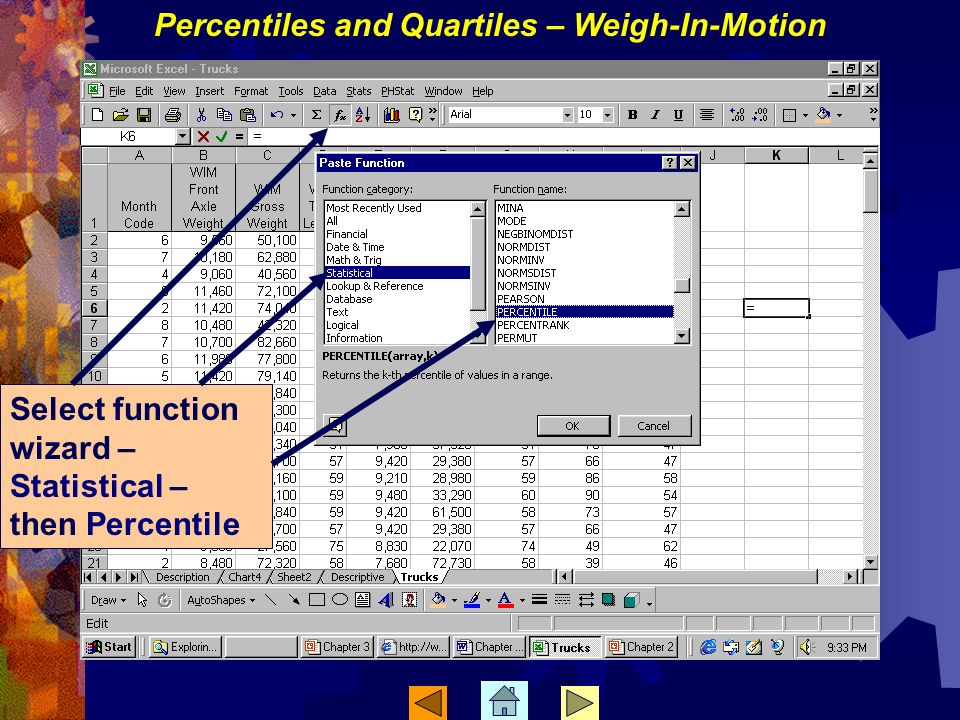This screenshot has height=720, width=960.
Task: Increase decimal places
Action: coord(737,114)
